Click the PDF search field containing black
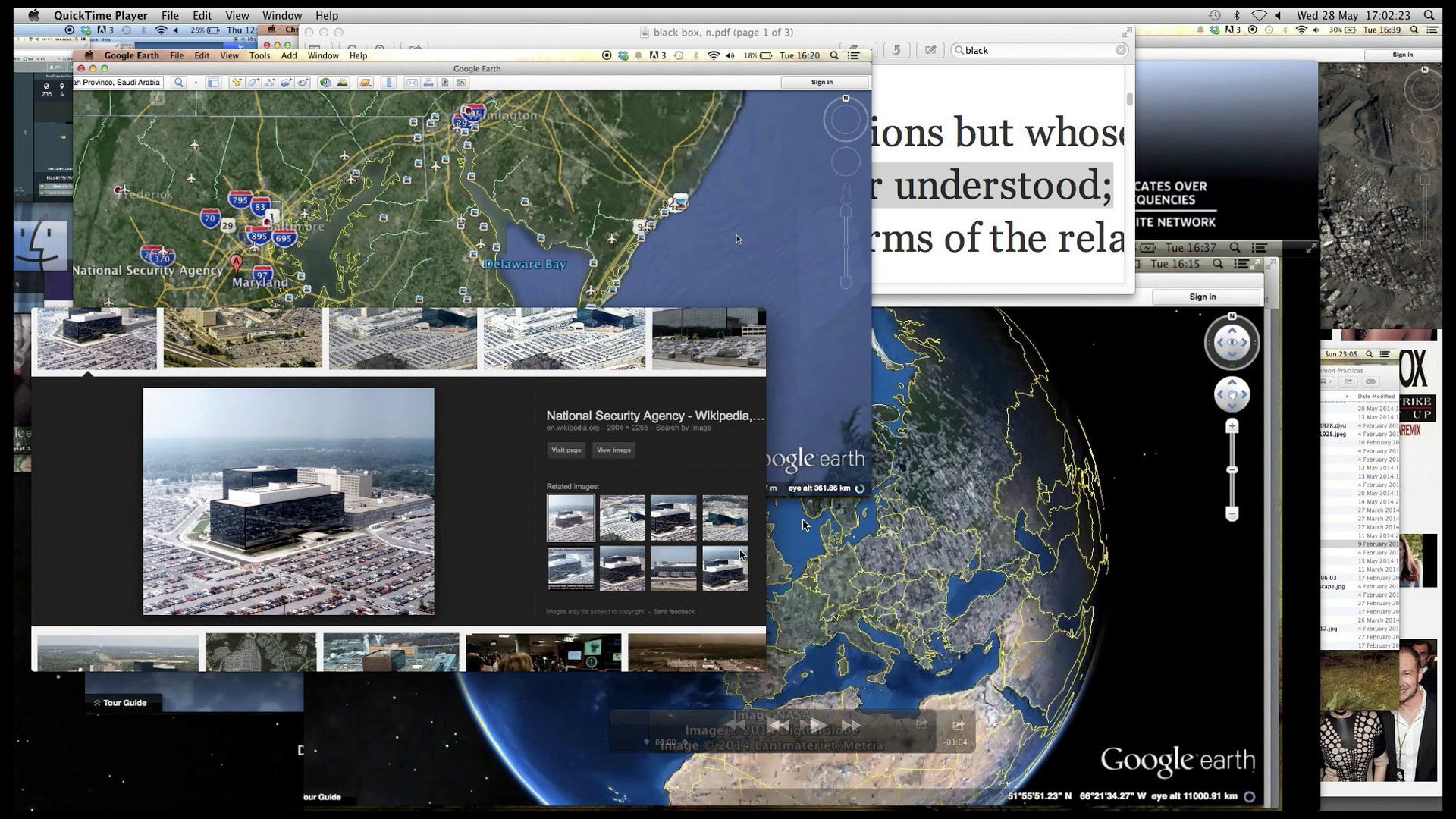Screen dimensions: 1456x819 coord(1040,50)
